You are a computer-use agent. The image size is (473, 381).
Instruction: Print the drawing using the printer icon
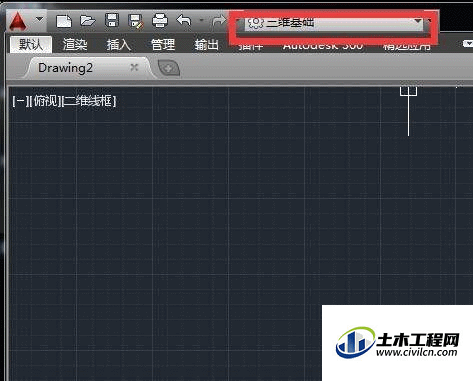pos(160,21)
